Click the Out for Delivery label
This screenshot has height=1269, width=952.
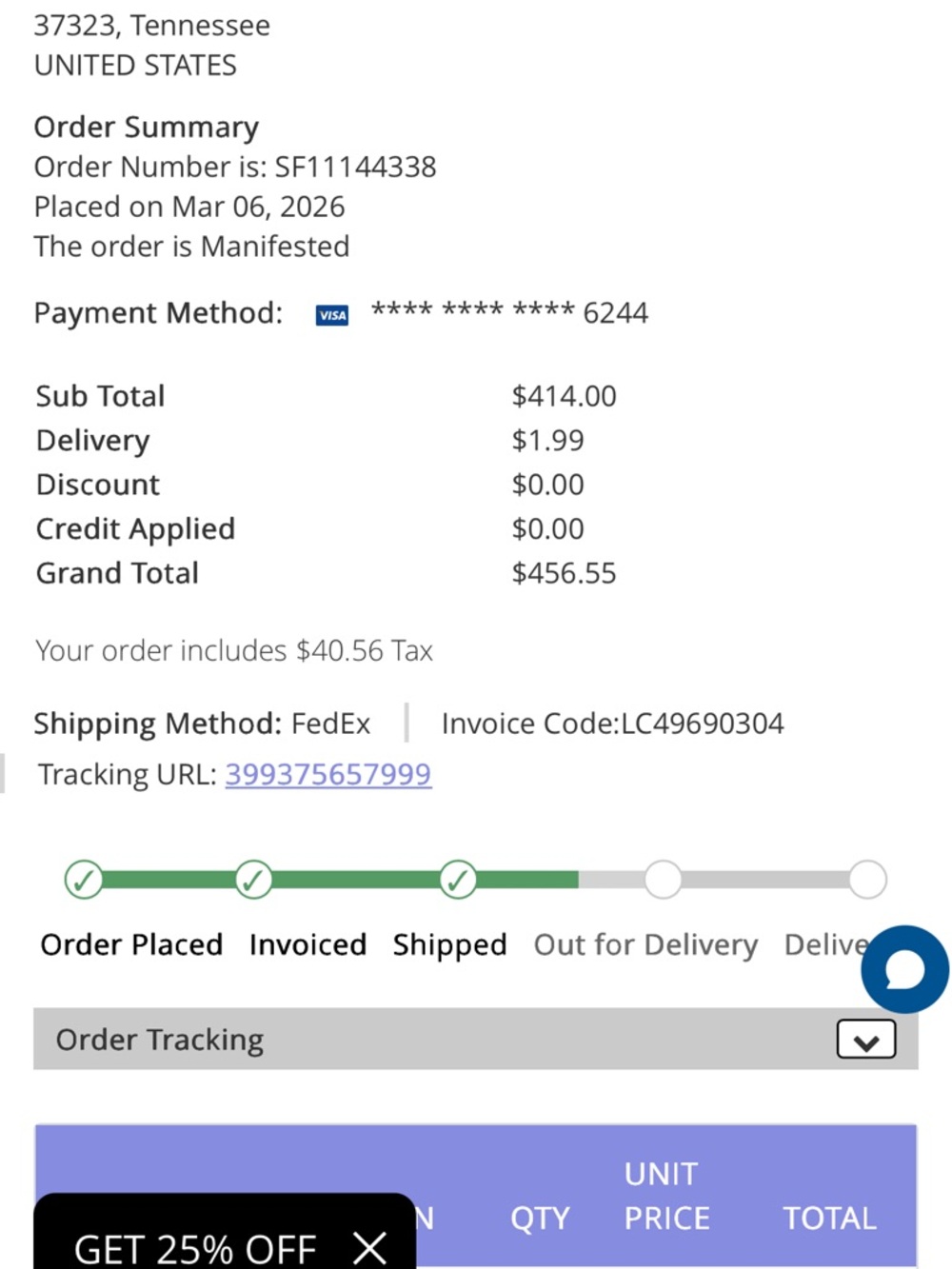point(645,944)
